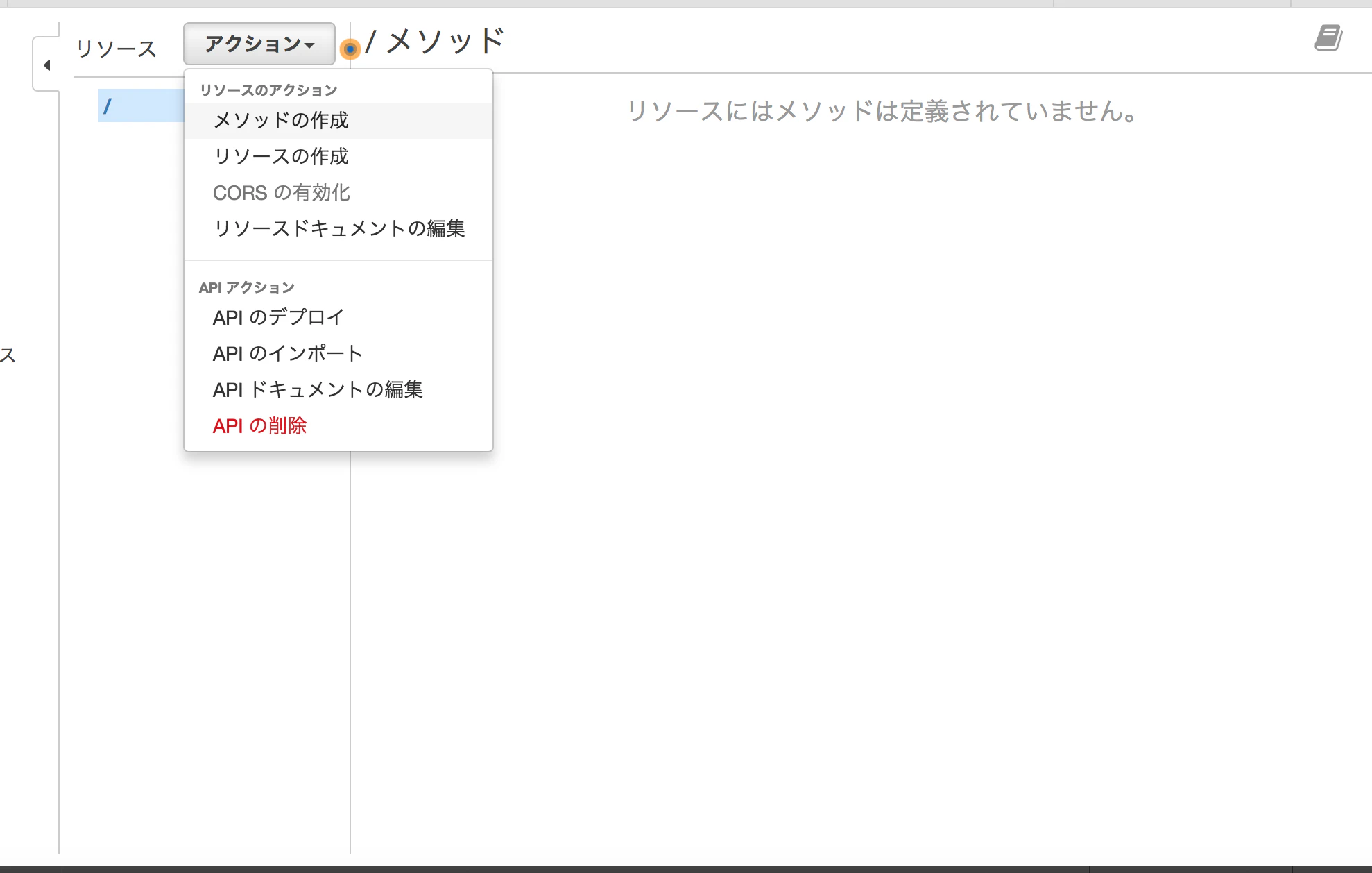This screenshot has height=873, width=1372.
Task: Select the root "/" resource in the tree
Action: [142, 105]
